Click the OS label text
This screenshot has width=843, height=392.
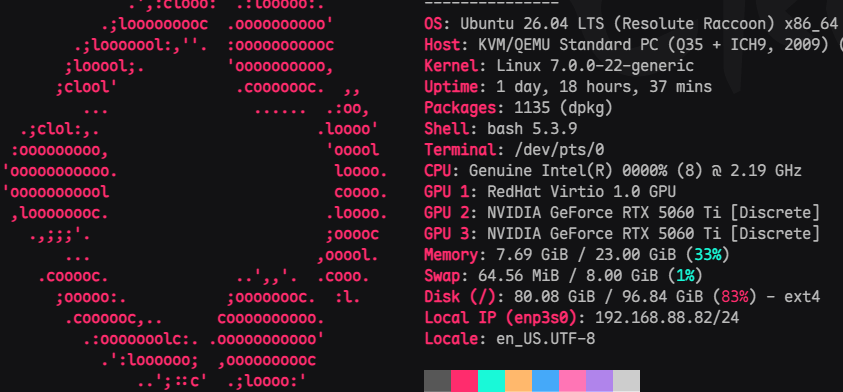point(433,24)
